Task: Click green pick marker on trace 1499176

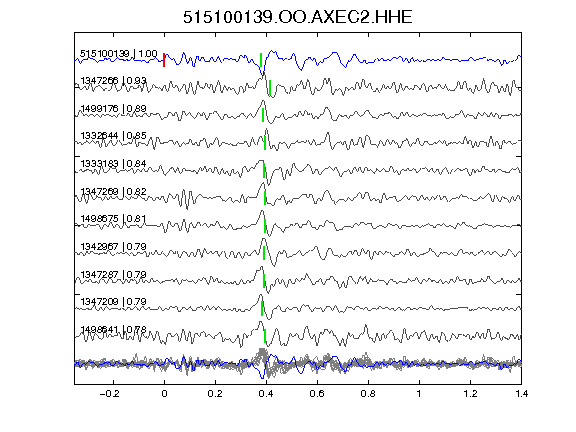Action: (x=263, y=115)
